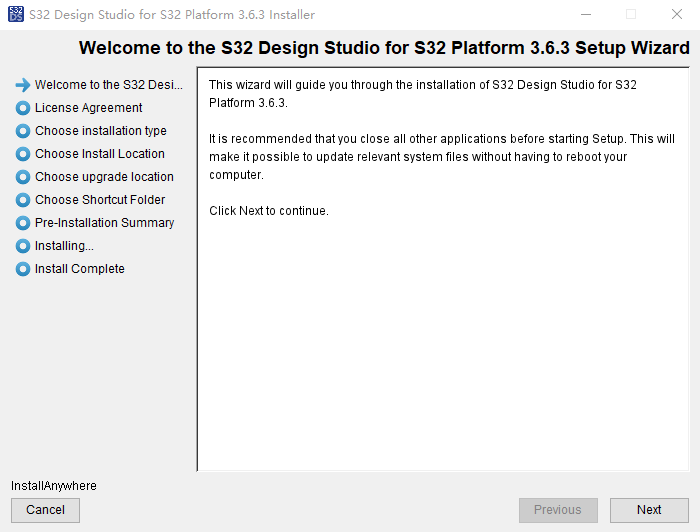Viewport: 700px width, 532px height.
Task: Click the 'InstallAnywhere' label
Action: [x=54, y=486]
